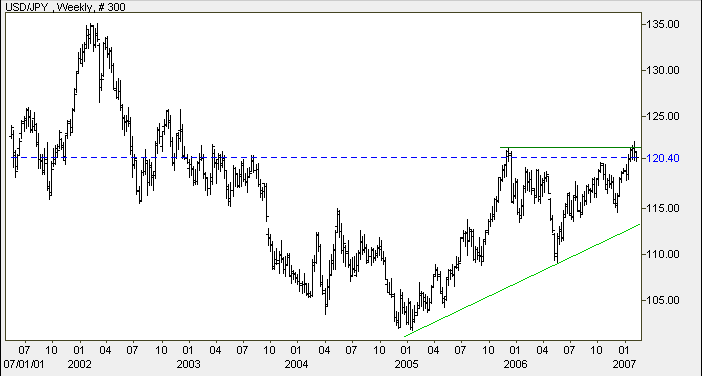Click the 2005 year label
The width and height of the screenshot is (702, 376).
coord(406,364)
